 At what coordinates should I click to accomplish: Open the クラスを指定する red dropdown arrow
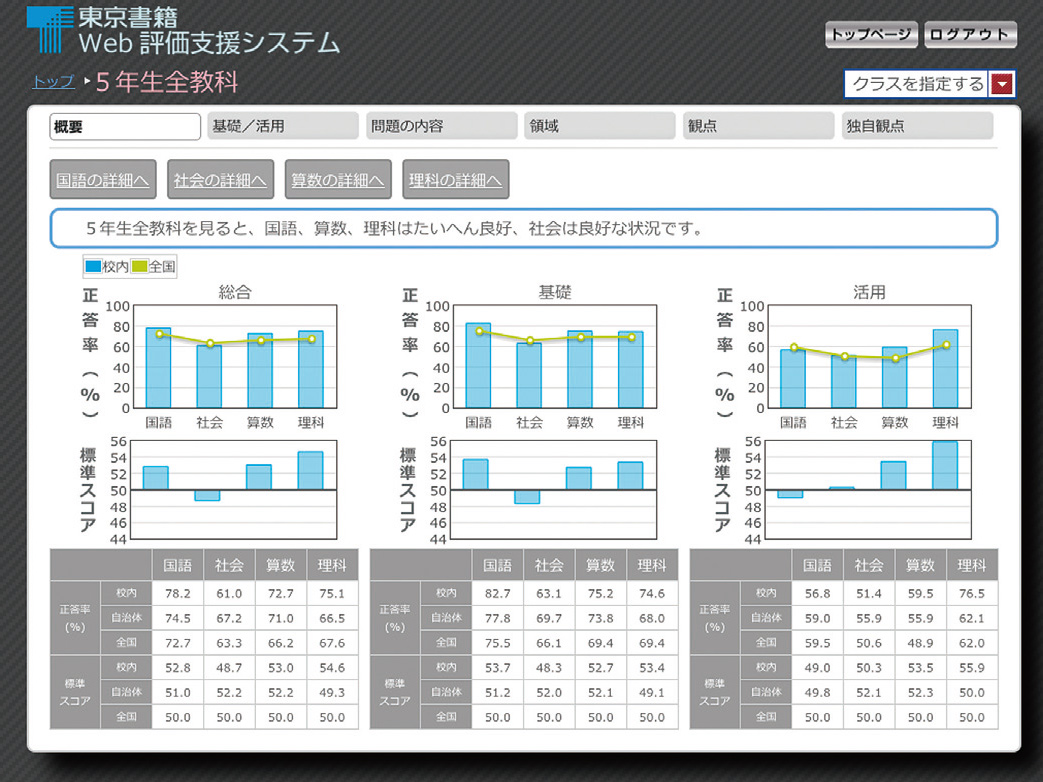pos(1002,84)
